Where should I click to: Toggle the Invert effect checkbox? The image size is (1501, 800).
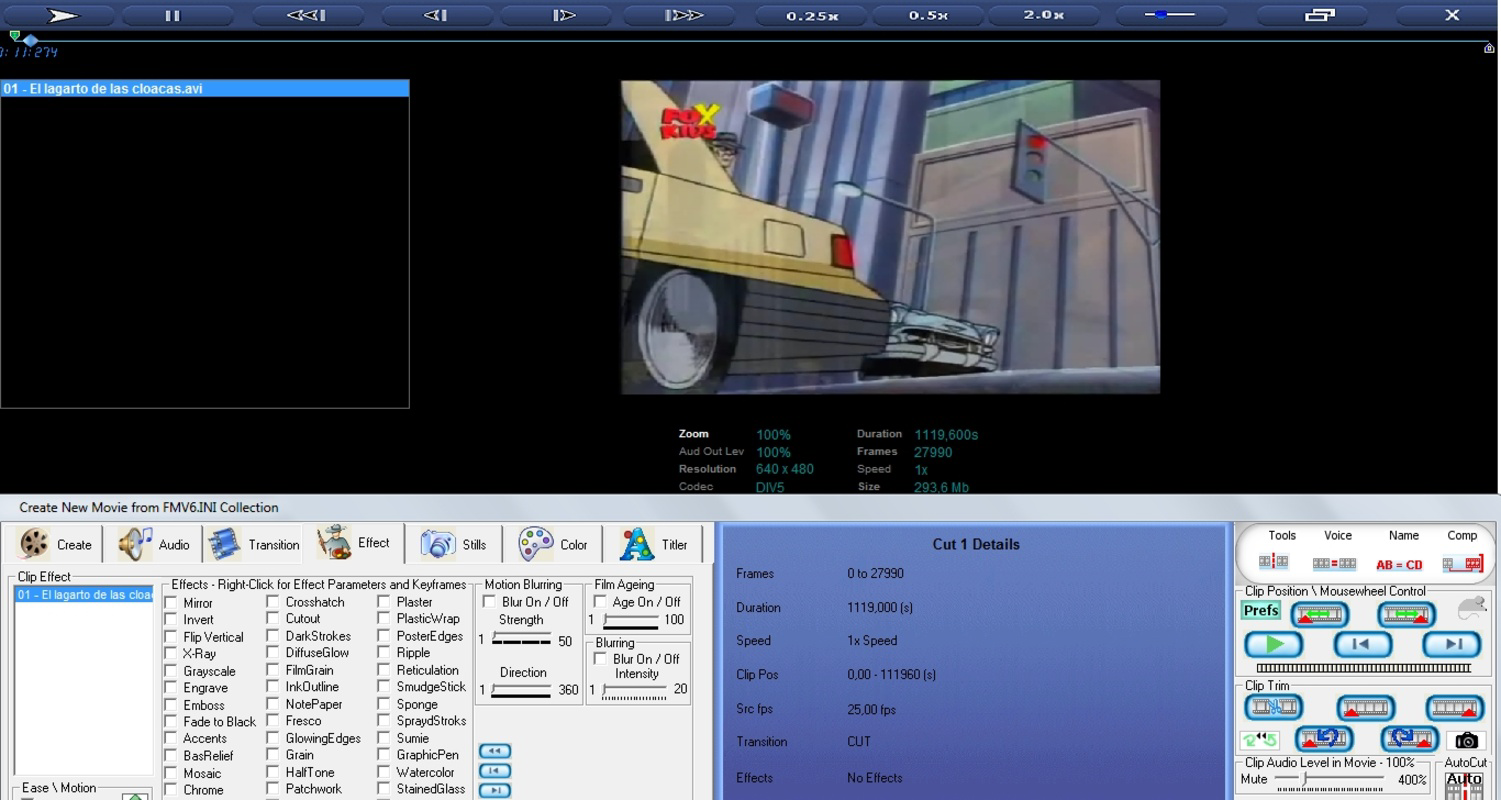171,620
